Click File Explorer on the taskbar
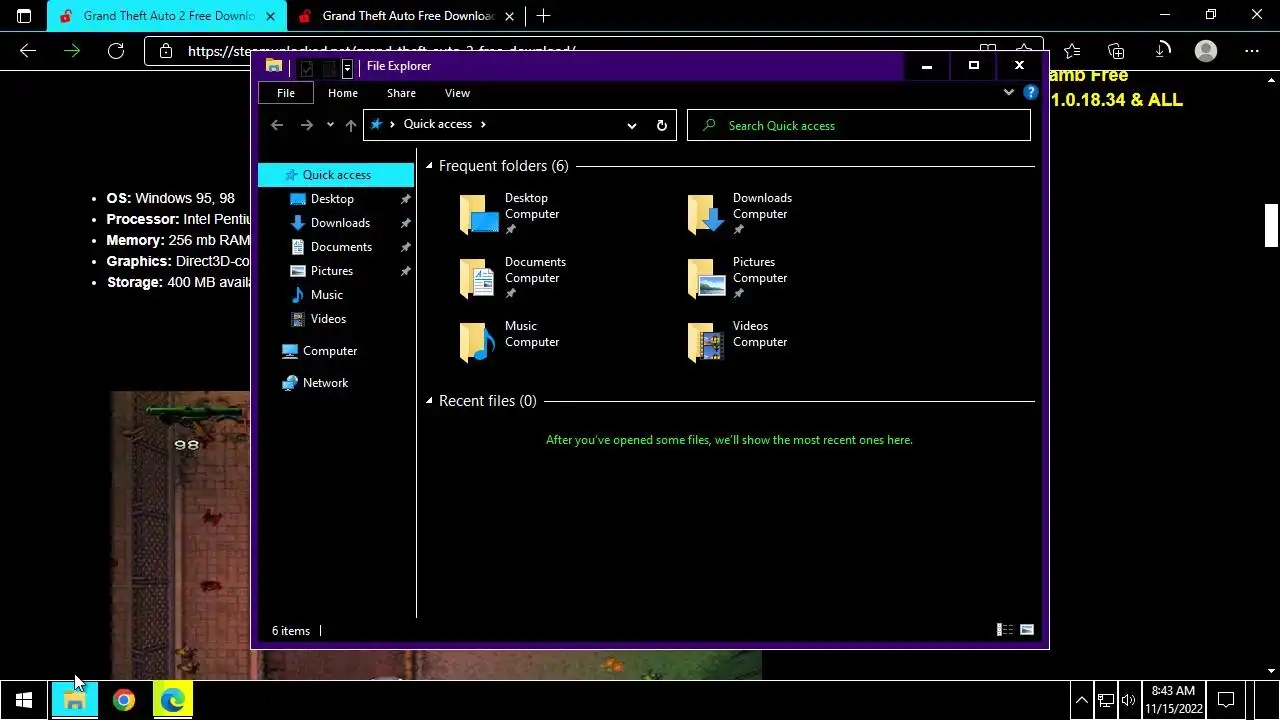Screen dimensions: 1280x720 pyautogui.click(x=75, y=700)
